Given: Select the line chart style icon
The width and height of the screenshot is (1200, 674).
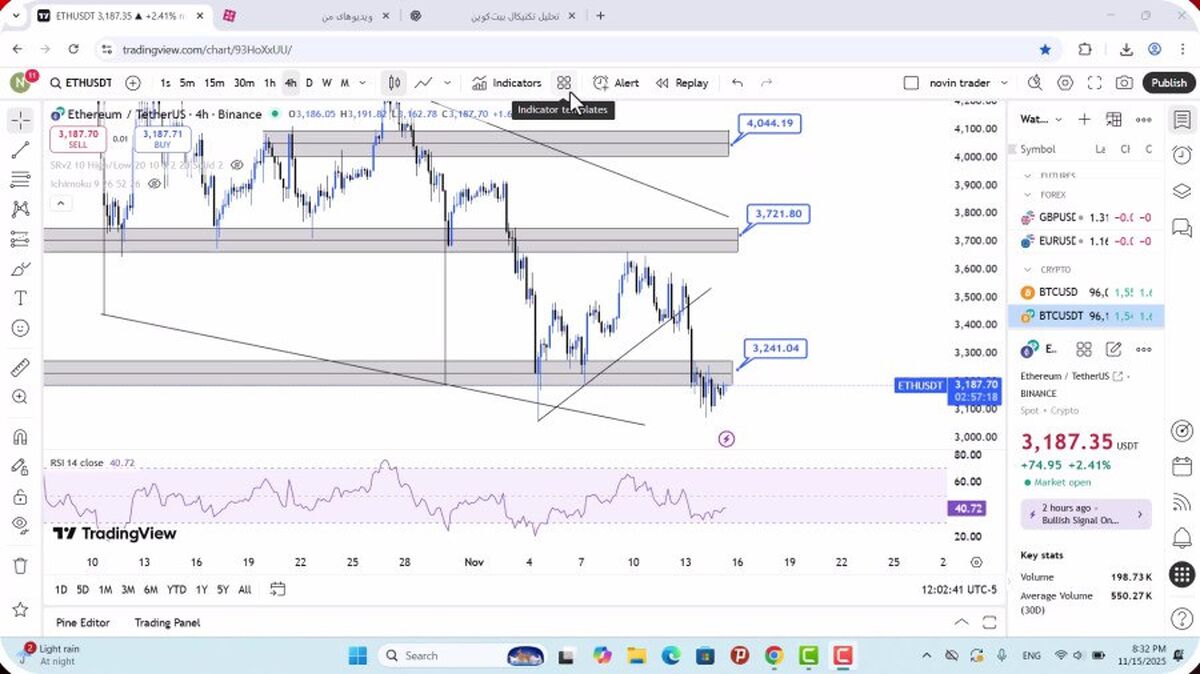Looking at the screenshot, I should click(x=424, y=83).
